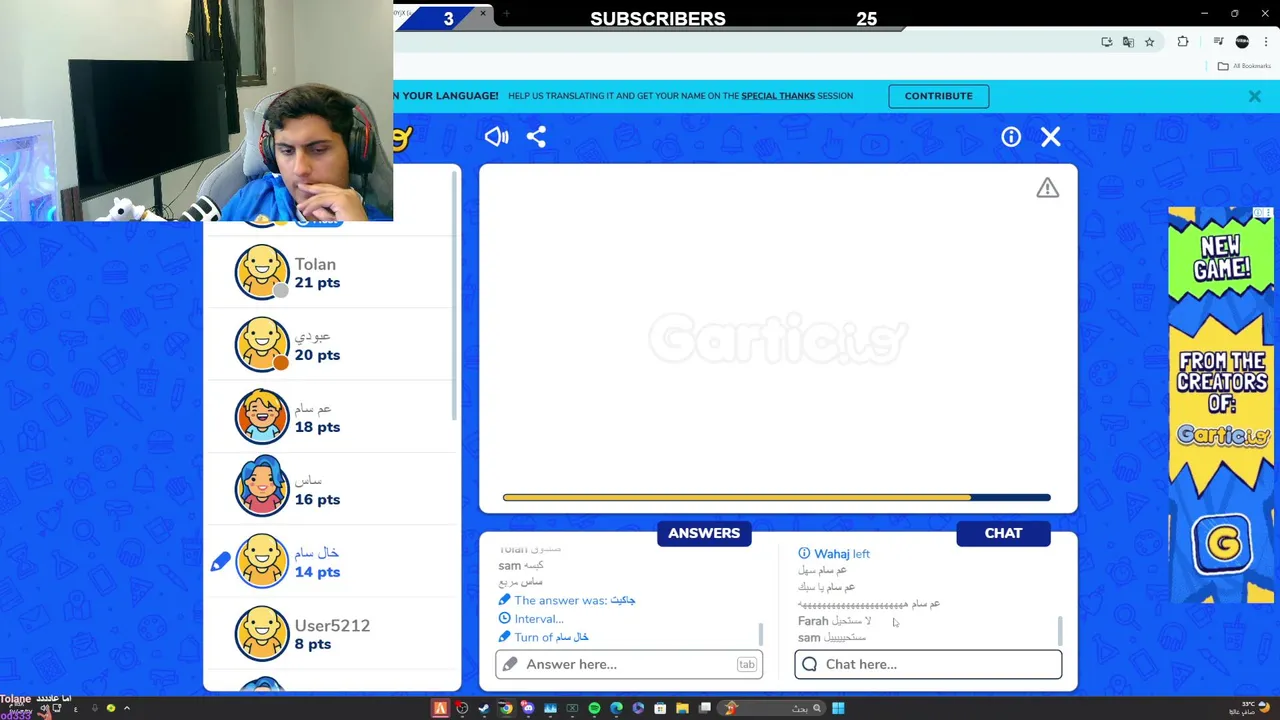Report drawing with the warning triangle icon
Screen dimensions: 1280x720
[1047, 188]
